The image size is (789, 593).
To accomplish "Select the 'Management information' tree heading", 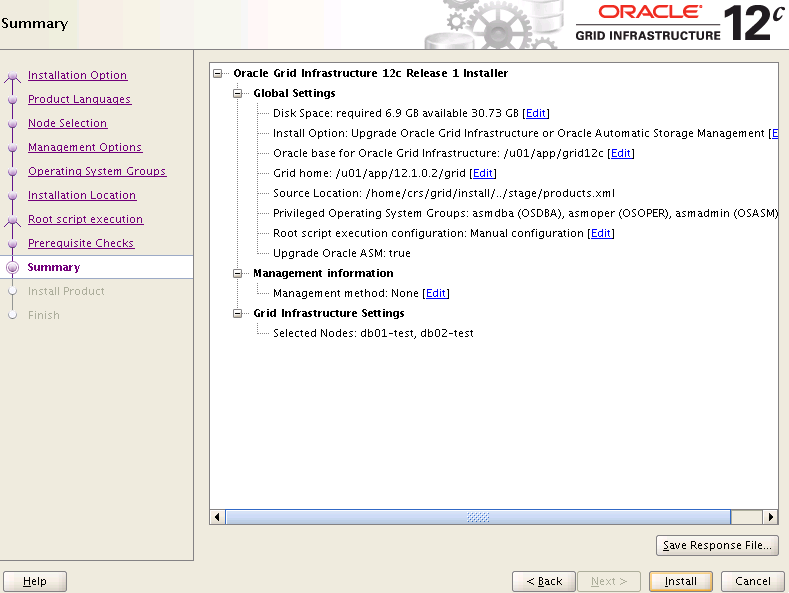I will (324, 273).
